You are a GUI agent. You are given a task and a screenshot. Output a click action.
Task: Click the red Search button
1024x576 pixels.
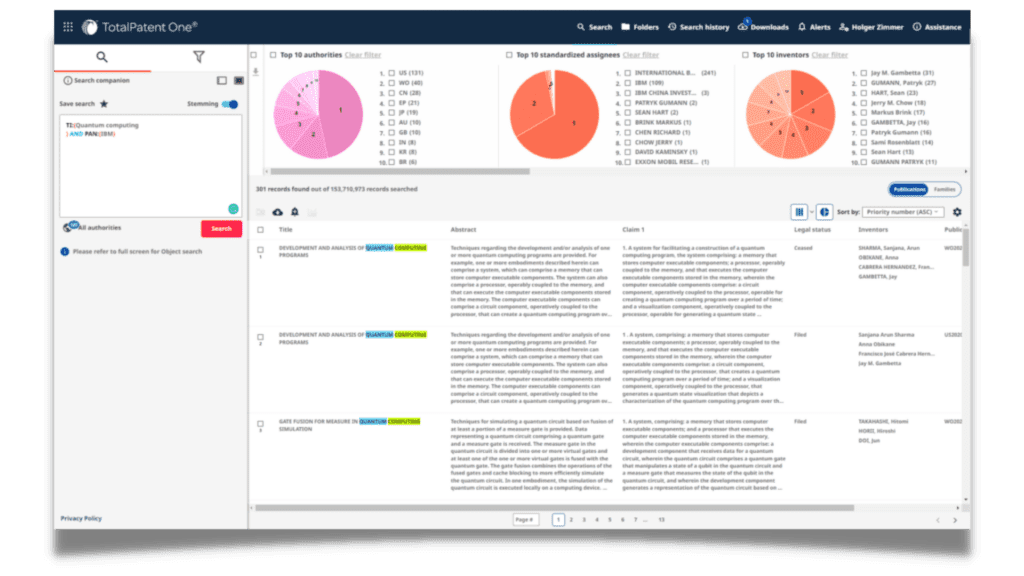(221, 229)
